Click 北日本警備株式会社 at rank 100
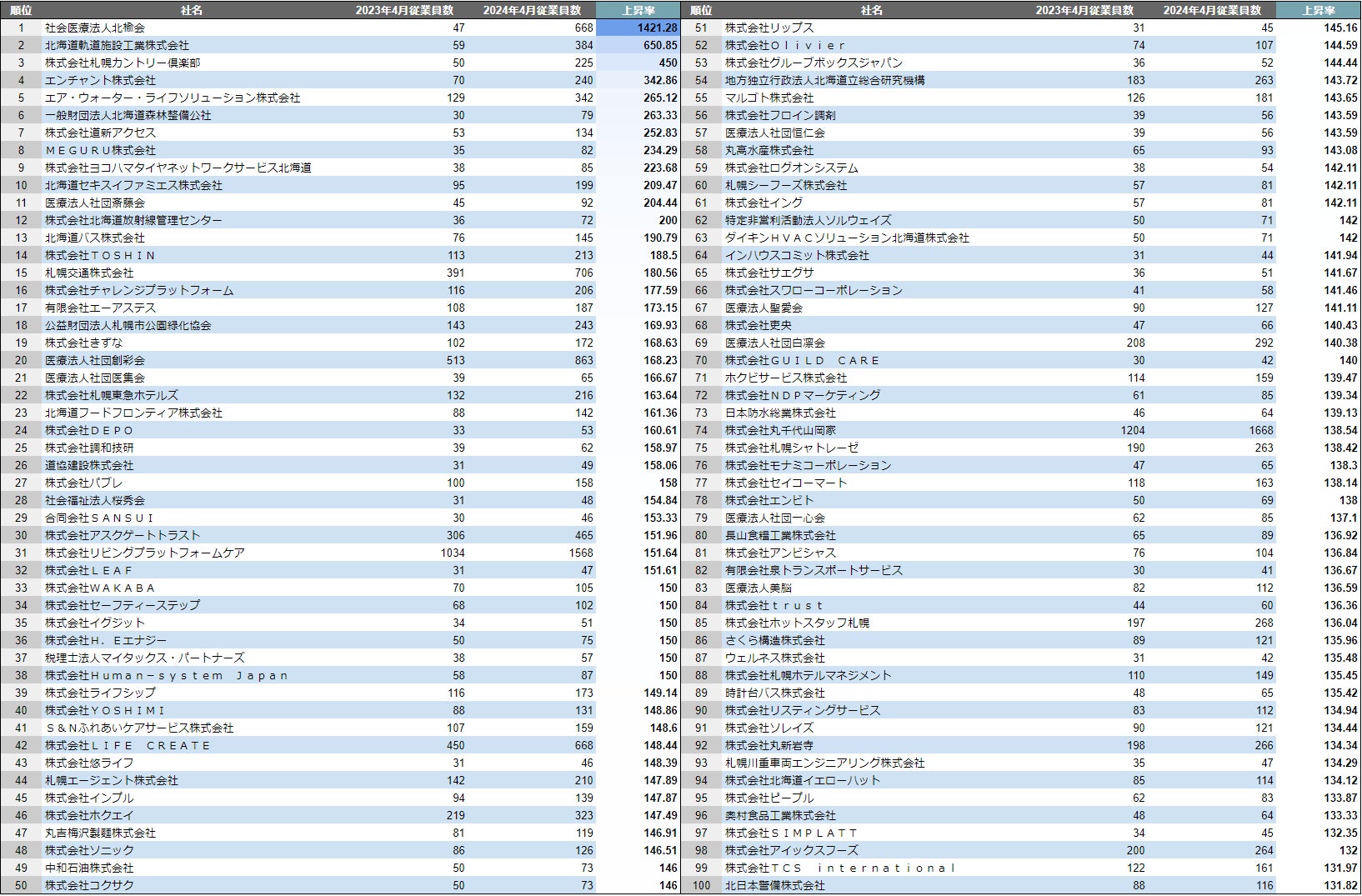1362x896 pixels. 775,885
